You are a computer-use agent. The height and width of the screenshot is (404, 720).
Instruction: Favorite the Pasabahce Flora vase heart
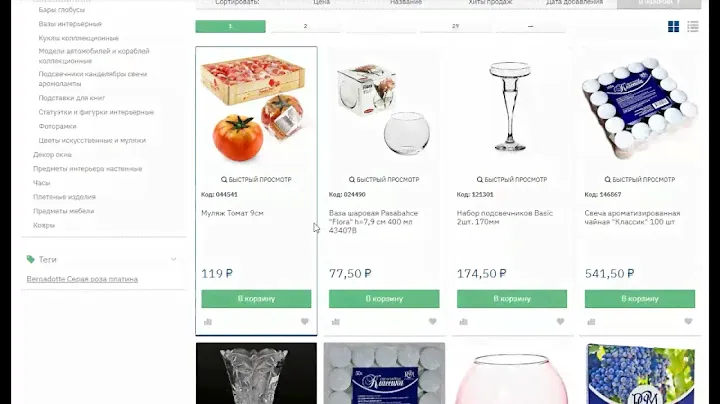432,322
